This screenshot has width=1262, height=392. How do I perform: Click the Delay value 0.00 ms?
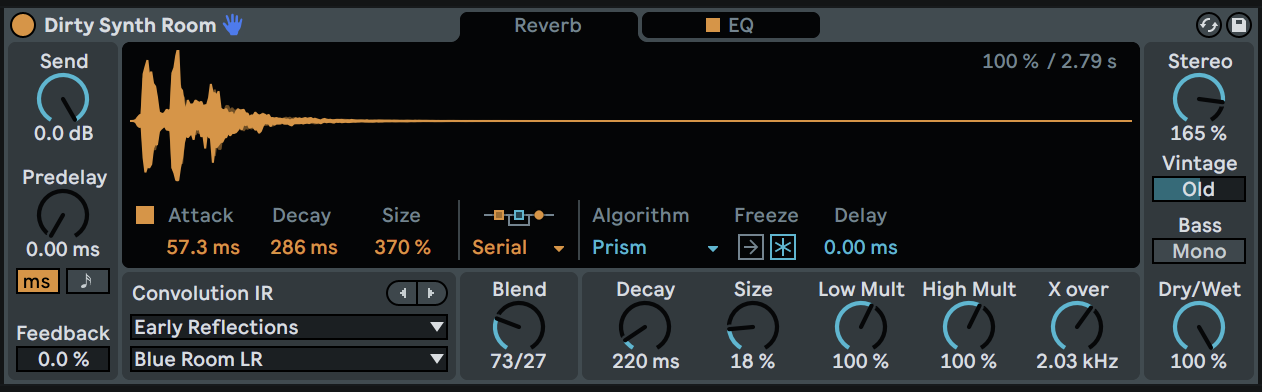pos(861,247)
